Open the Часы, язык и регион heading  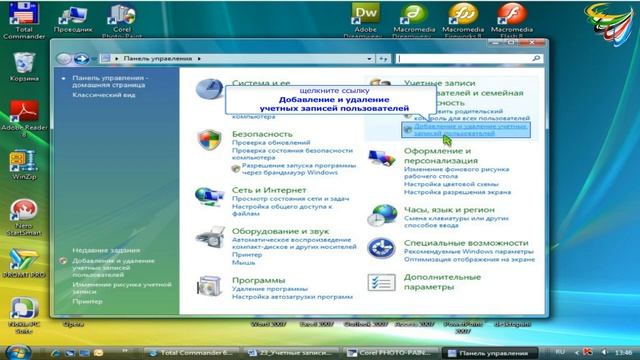coord(449,210)
